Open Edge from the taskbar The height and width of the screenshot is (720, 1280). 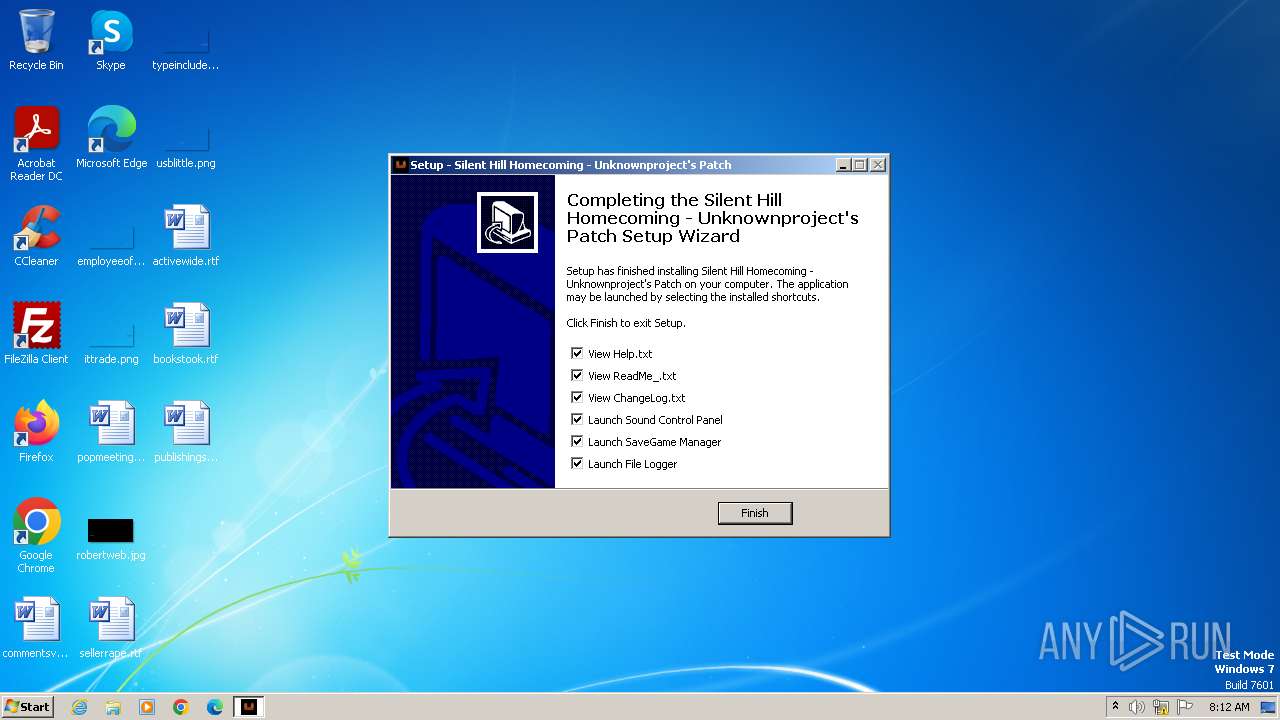pos(215,707)
